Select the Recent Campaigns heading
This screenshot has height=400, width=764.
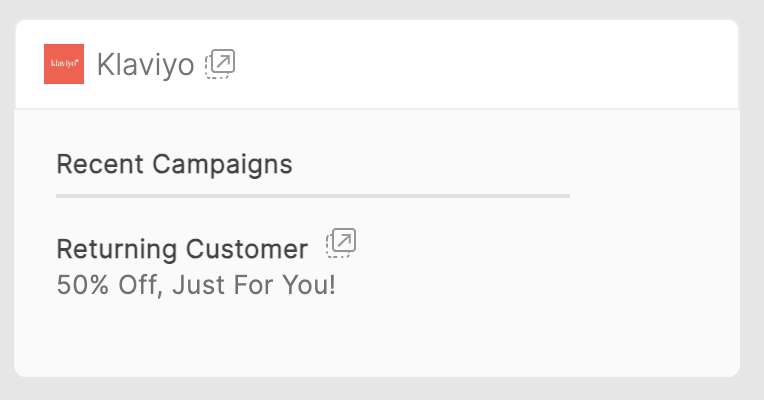[x=174, y=164]
